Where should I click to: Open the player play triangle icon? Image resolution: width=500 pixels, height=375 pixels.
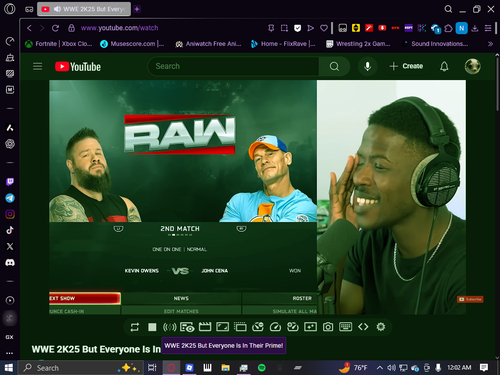[x=310, y=28]
